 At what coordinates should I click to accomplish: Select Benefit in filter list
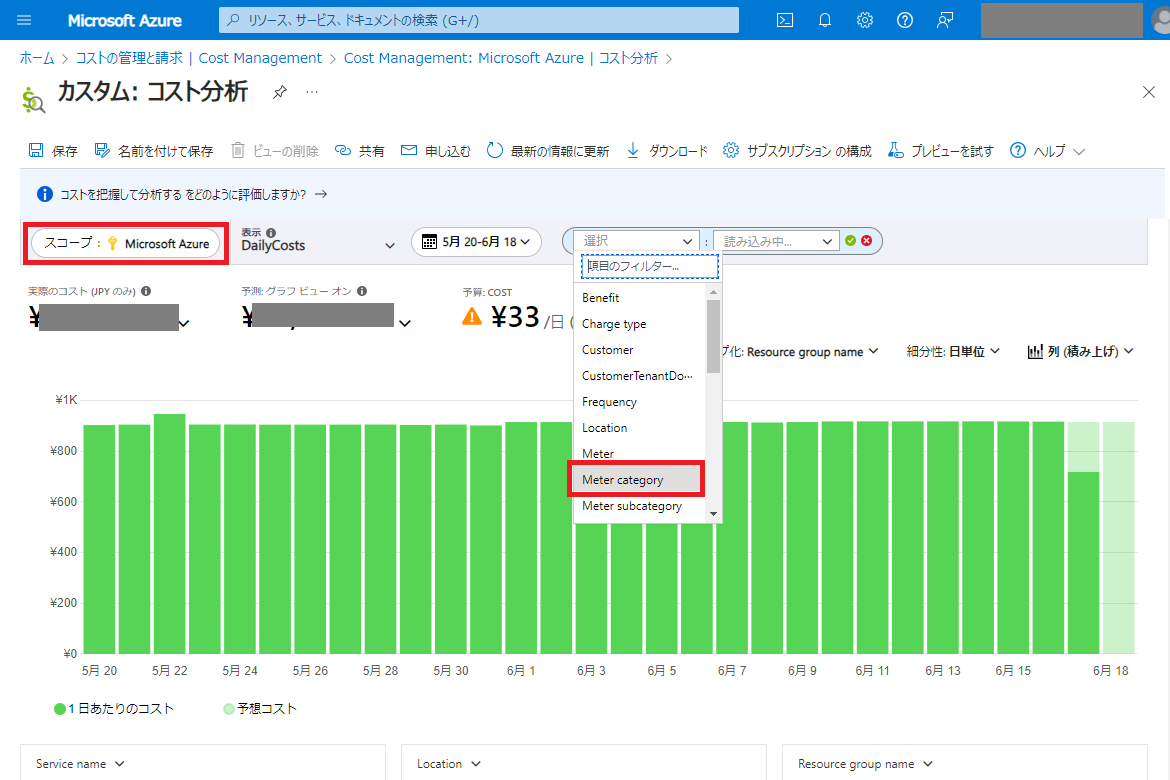pos(639,298)
